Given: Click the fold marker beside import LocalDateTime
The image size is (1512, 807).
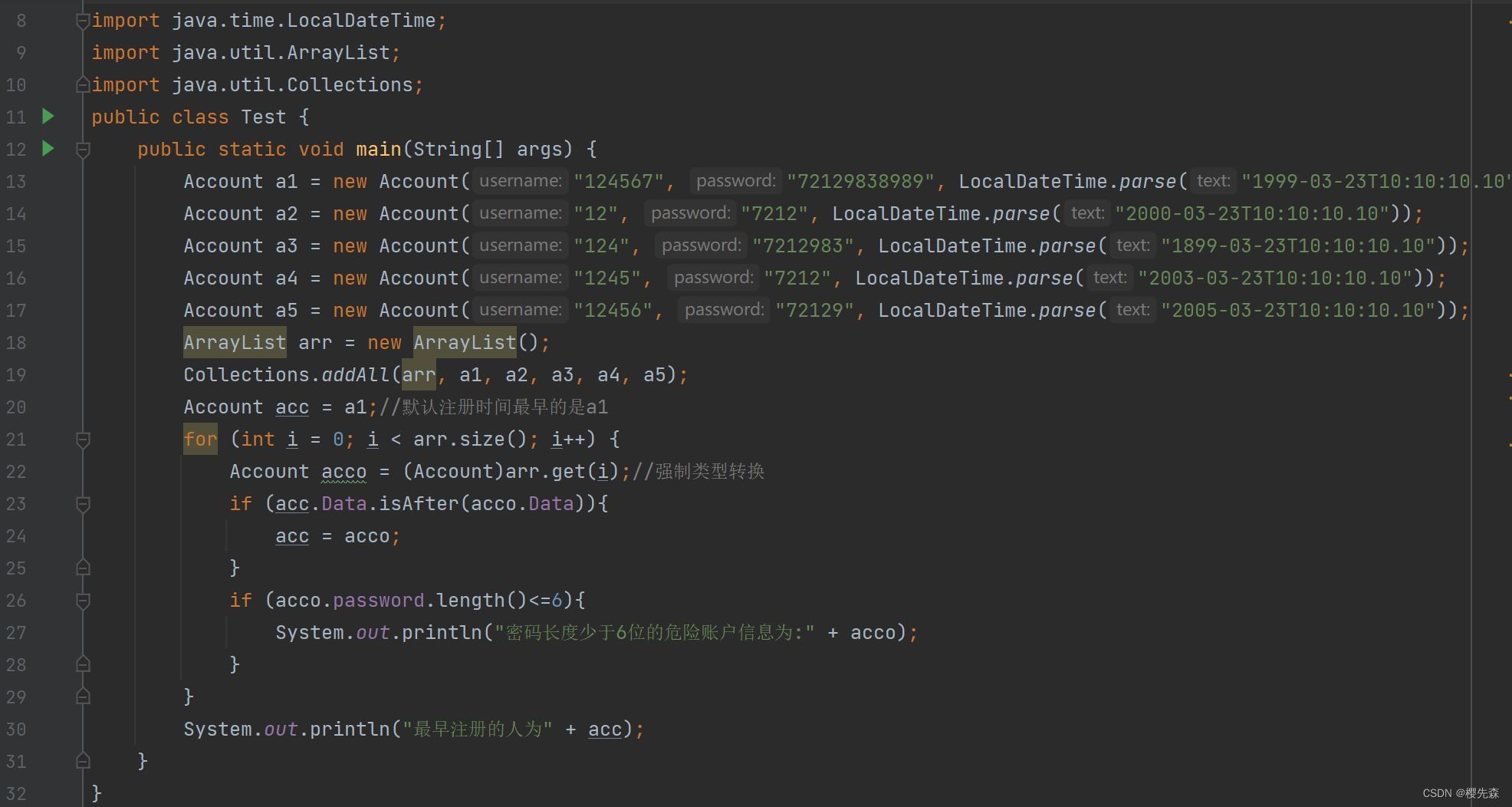Looking at the screenshot, I should pos(83,20).
